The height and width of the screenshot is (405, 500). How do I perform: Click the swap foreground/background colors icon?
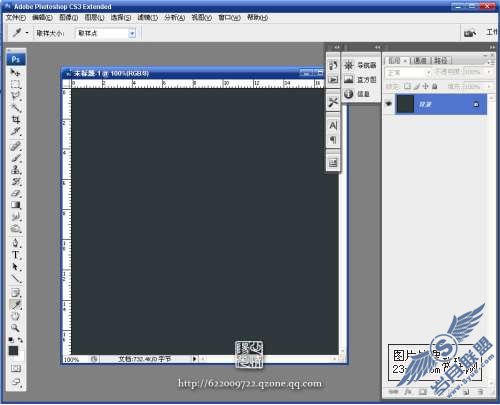20,340
